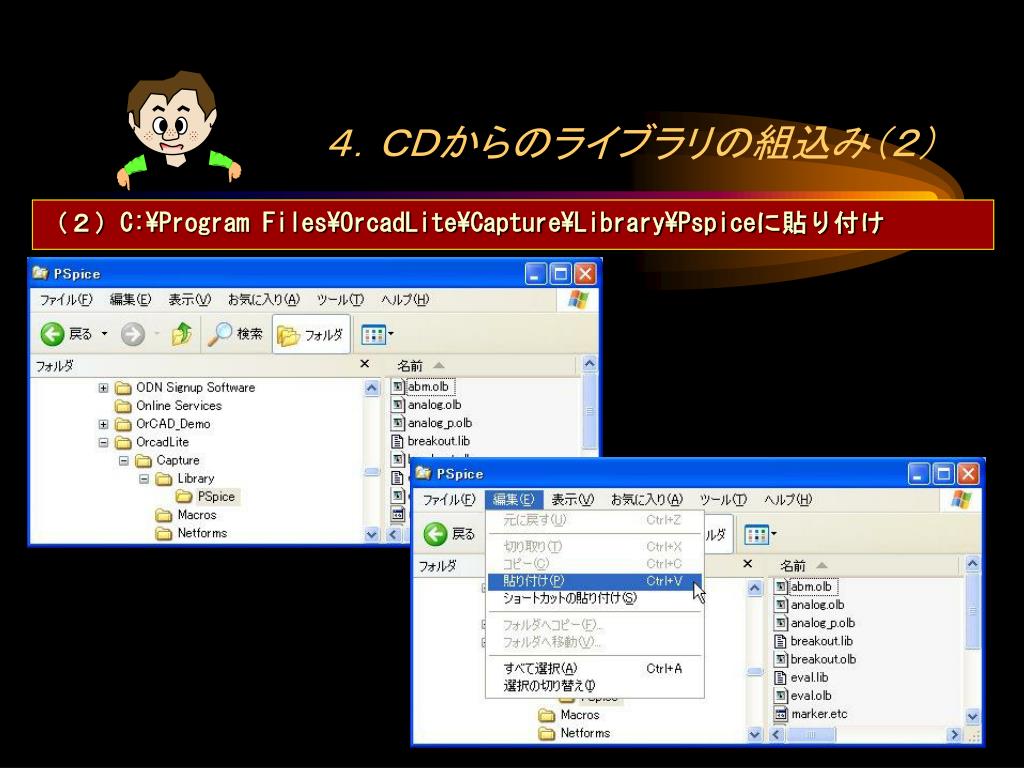Viewport: 1024px width, 768px height.
Task: Click eval.lib file icon in front window
Action: point(780,678)
